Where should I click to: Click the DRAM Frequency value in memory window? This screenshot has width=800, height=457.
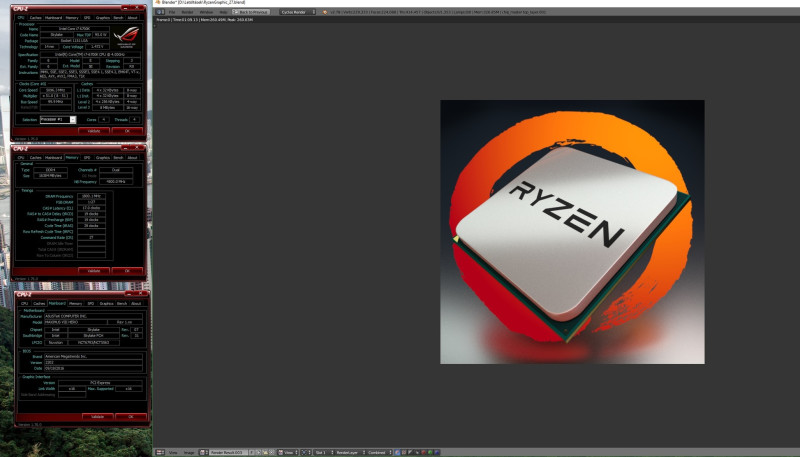[x=91, y=196]
